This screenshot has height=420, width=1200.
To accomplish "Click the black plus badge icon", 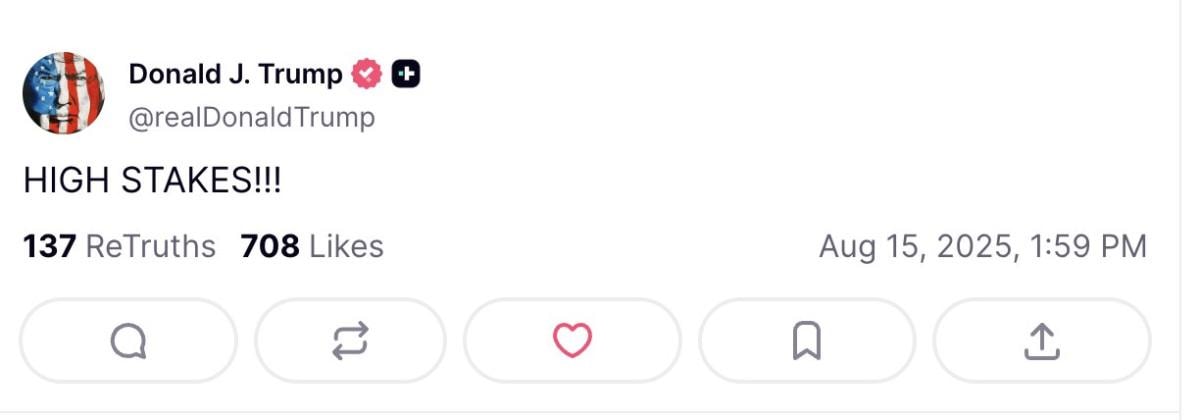I will 405,74.
